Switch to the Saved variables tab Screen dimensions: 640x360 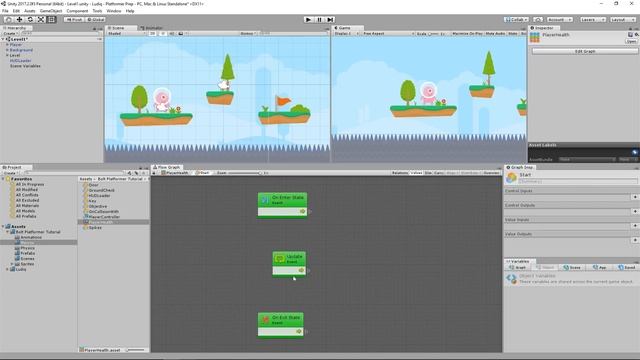(626, 267)
